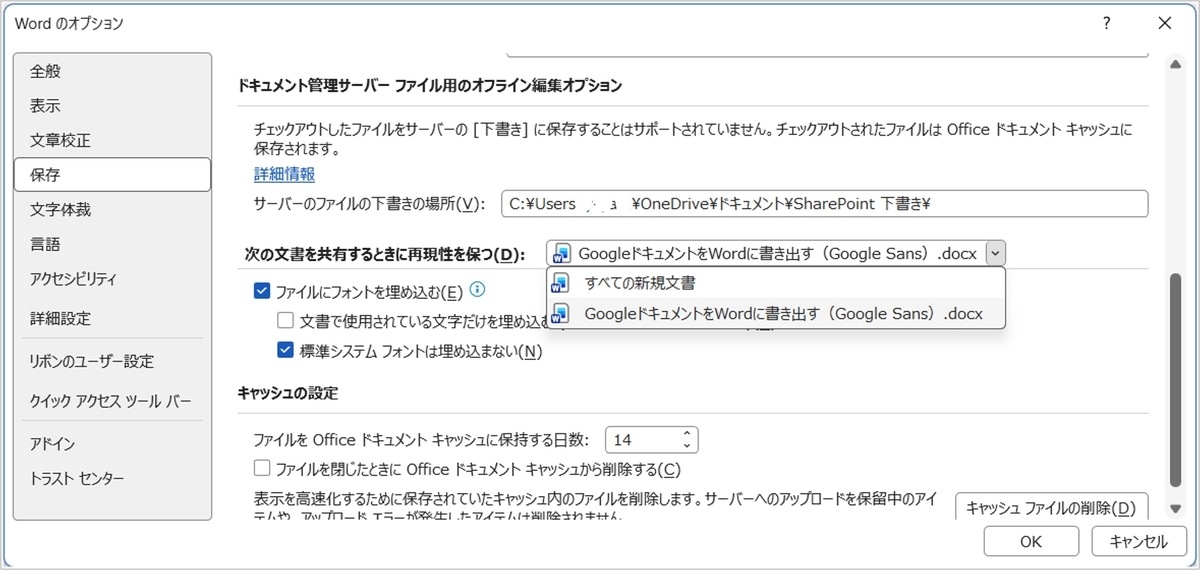The width and height of the screenshot is (1200, 570).
Task: Click the 詳細情報 link
Action: coord(284,173)
